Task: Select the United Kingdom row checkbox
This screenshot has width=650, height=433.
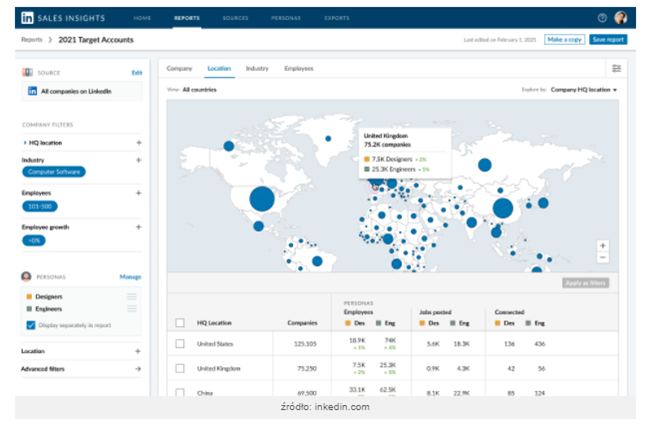Action: pos(180,368)
